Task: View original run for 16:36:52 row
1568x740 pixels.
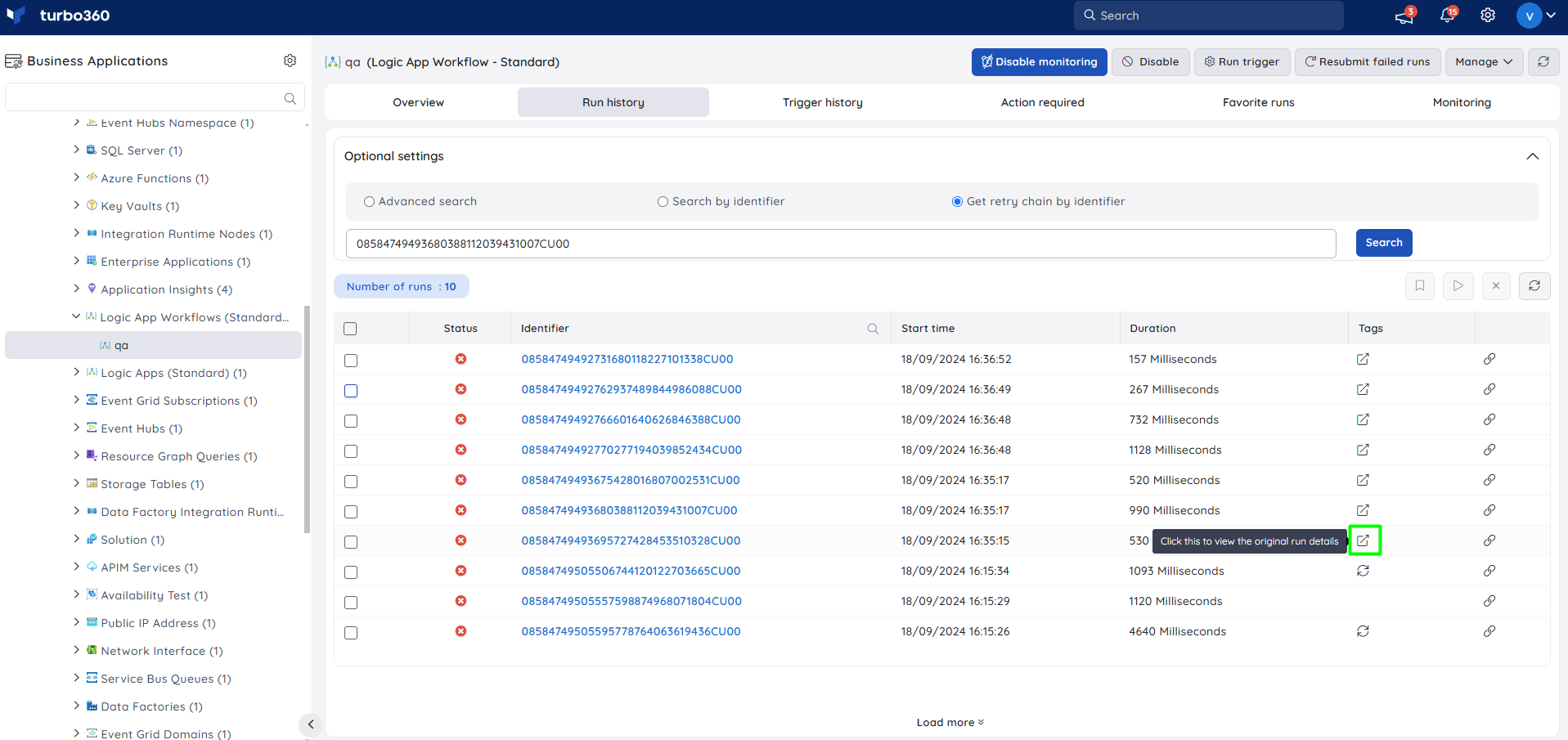Action: (1363, 359)
